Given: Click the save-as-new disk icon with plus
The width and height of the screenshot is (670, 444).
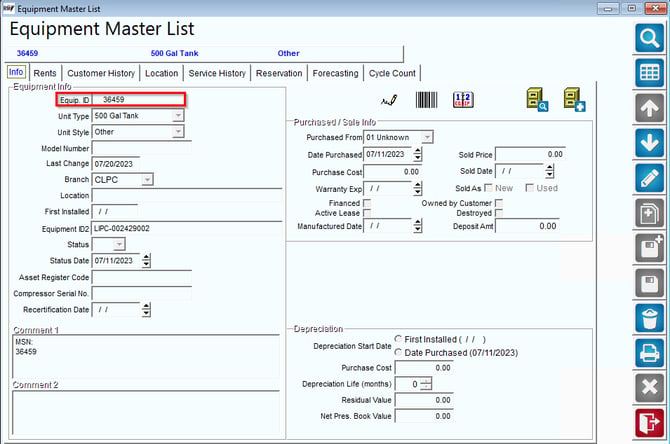Looking at the screenshot, I should pyautogui.click(x=649, y=248).
